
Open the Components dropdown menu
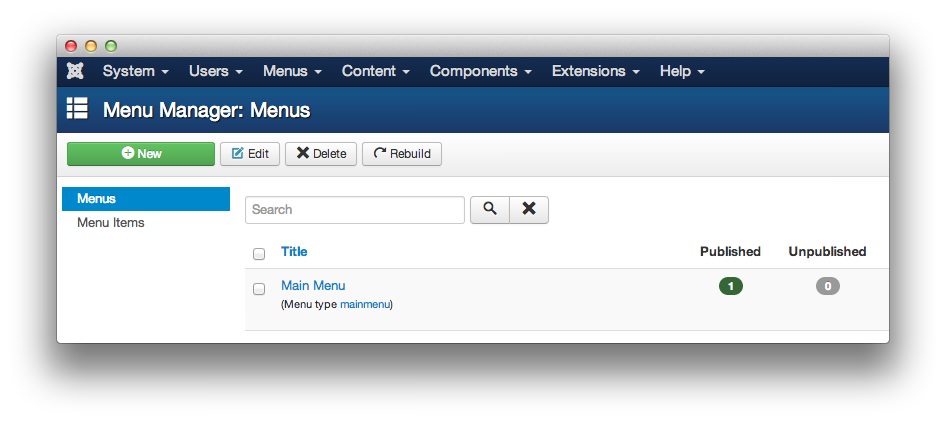tap(480, 71)
